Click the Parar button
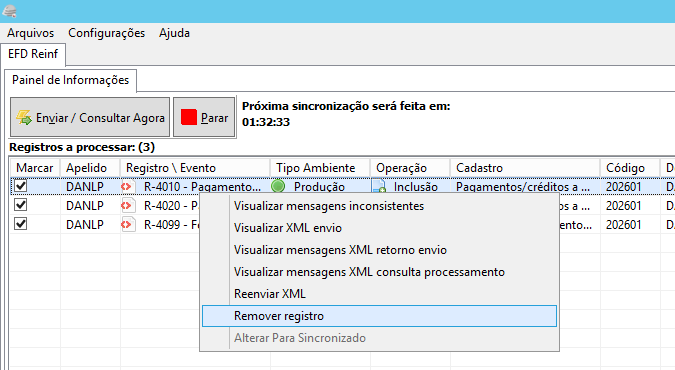The height and width of the screenshot is (370, 675). point(204,117)
